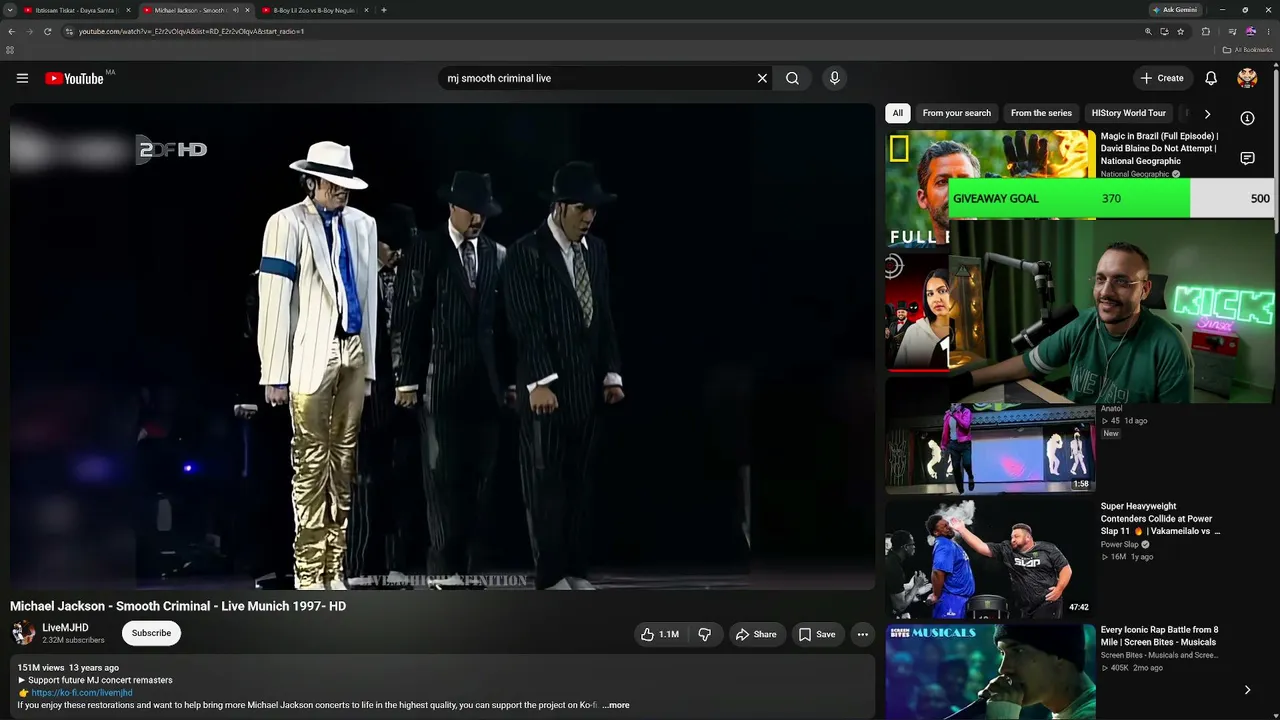Share this video
The height and width of the screenshot is (720, 1280).
coord(756,634)
